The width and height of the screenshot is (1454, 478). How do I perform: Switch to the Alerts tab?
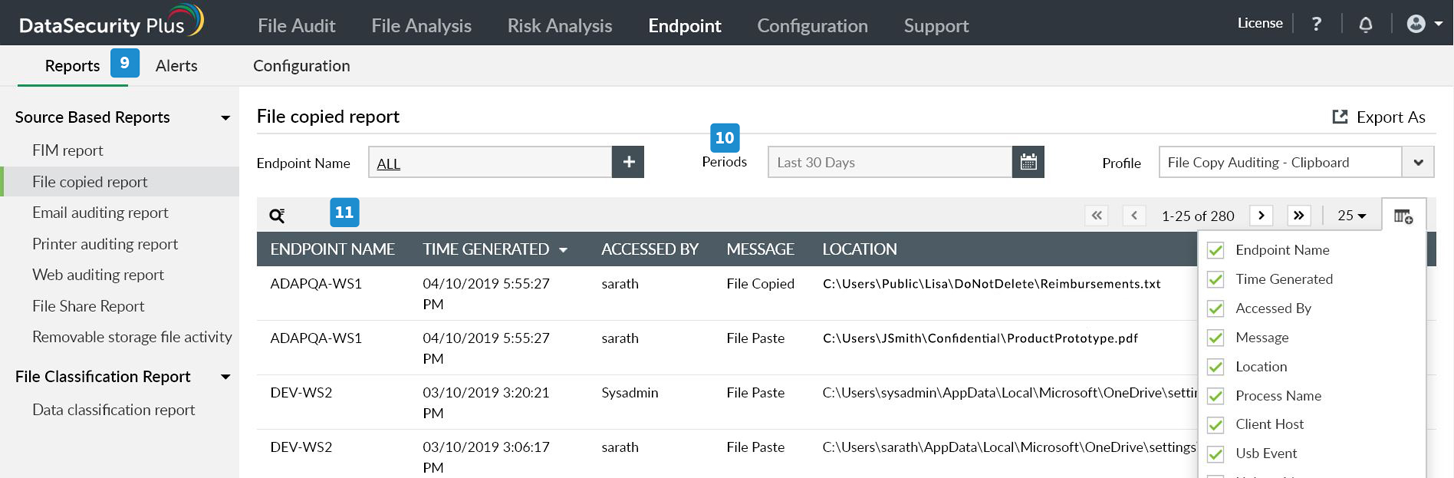click(176, 66)
